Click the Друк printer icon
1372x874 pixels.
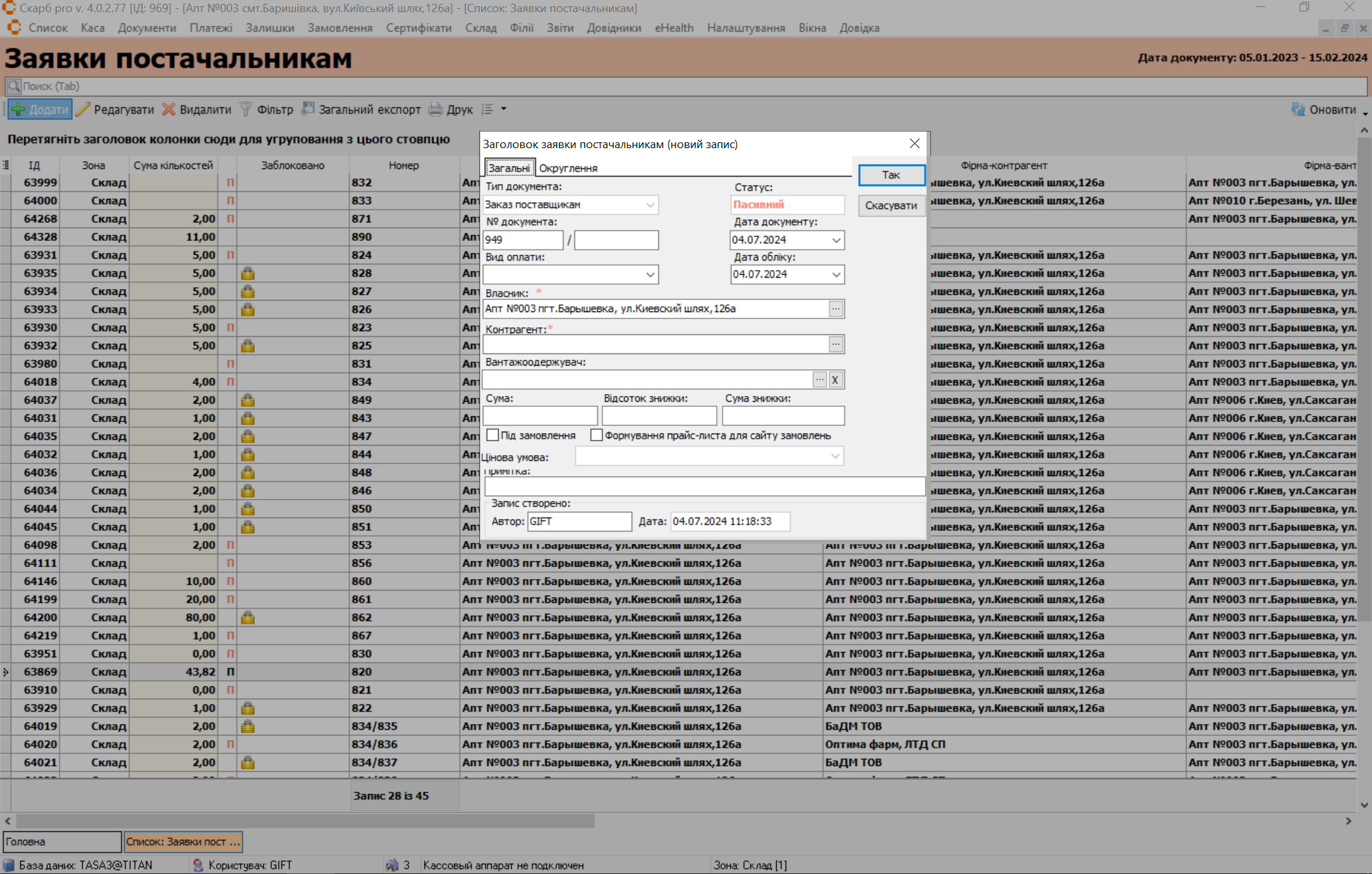point(435,109)
